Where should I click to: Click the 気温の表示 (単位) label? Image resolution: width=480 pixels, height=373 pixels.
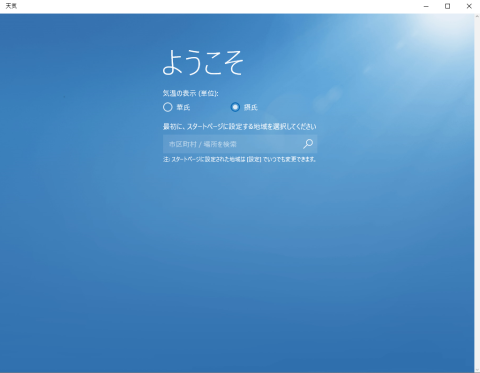[190, 93]
